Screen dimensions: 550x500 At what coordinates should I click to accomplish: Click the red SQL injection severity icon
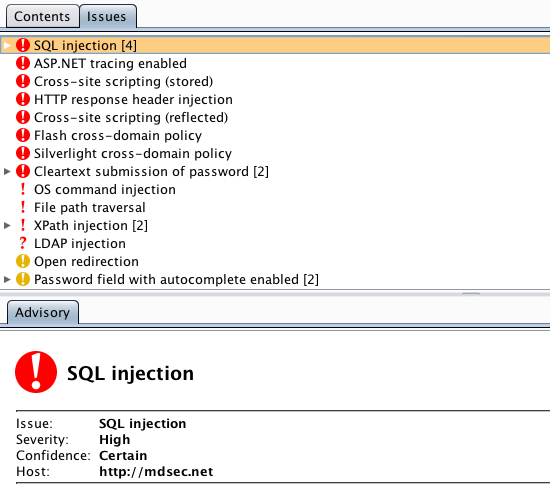[23, 45]
